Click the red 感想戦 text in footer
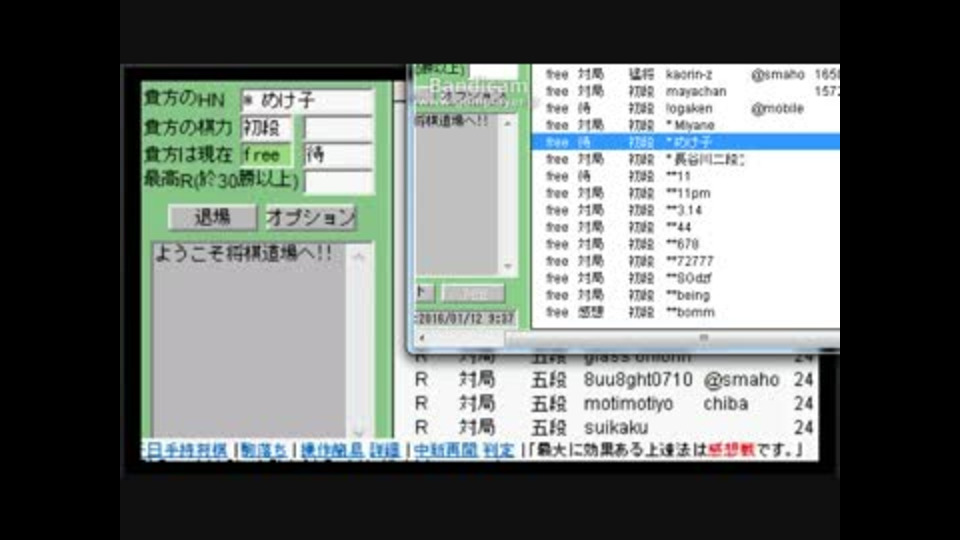960x540 pixels. point(731,451)
